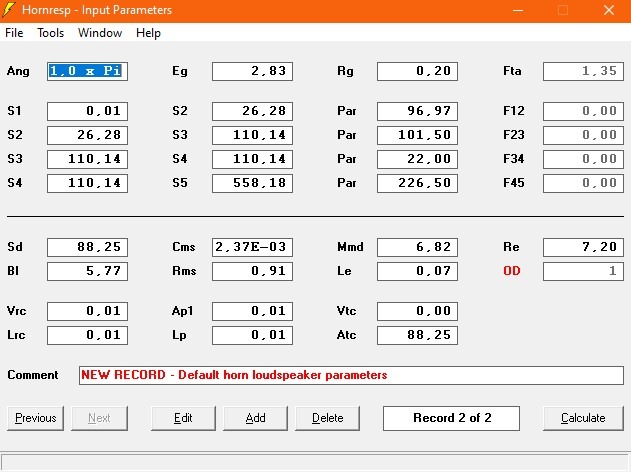
Task: Click the Atc label
Action: pos(346,335)
